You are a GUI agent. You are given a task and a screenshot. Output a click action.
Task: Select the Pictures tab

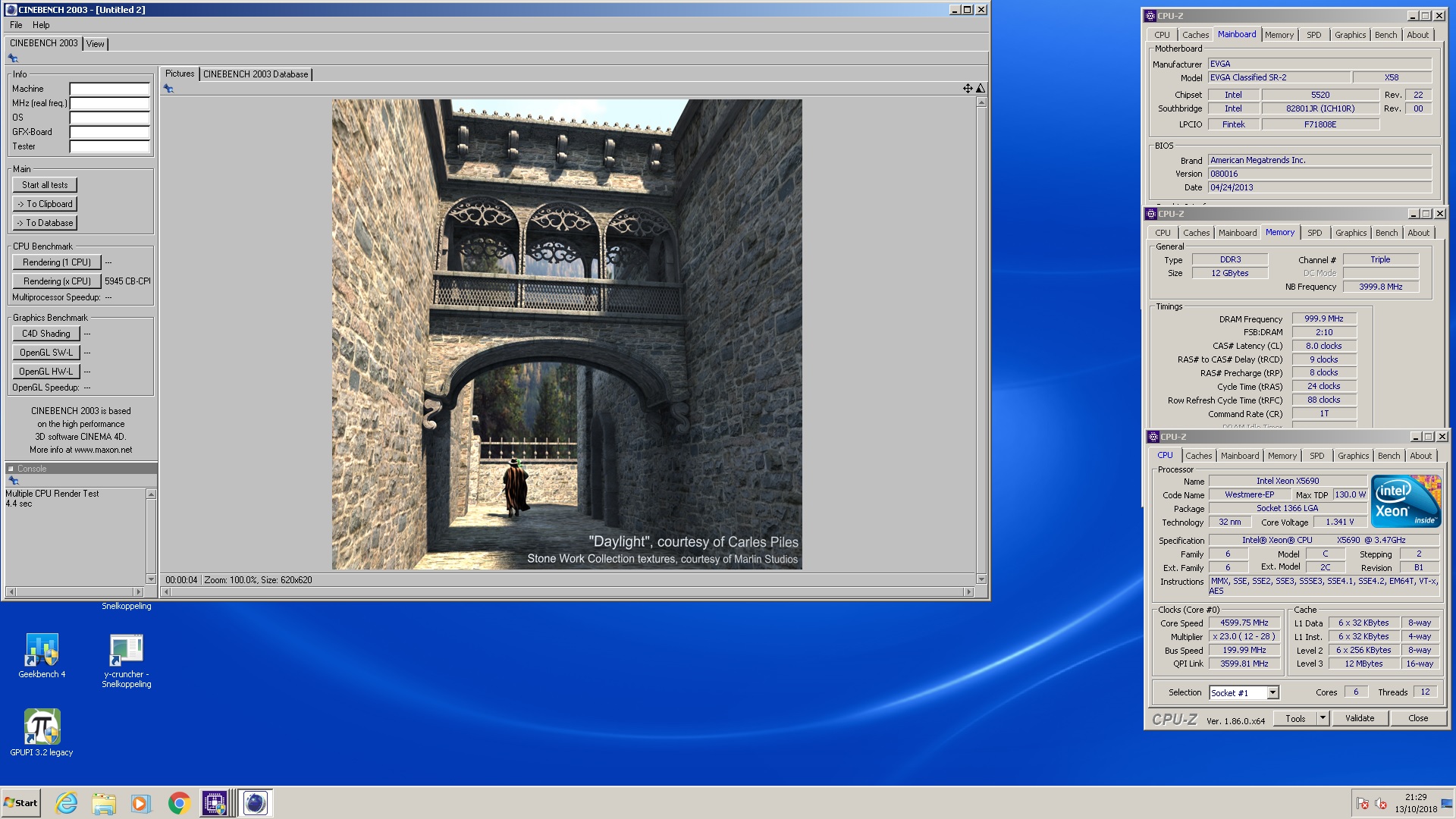(x=180, y=74)
